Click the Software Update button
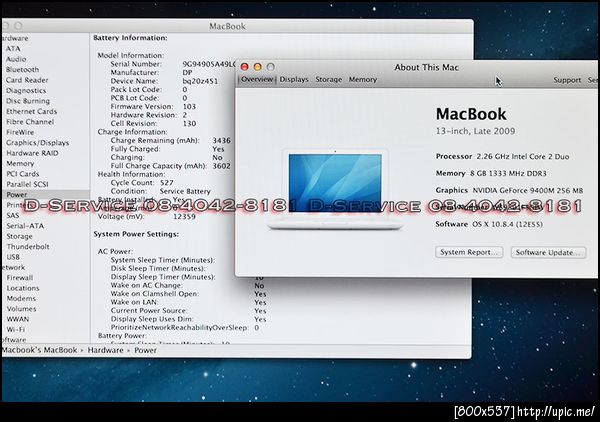This screenshot has width=600, height=422. click(548, 253)
